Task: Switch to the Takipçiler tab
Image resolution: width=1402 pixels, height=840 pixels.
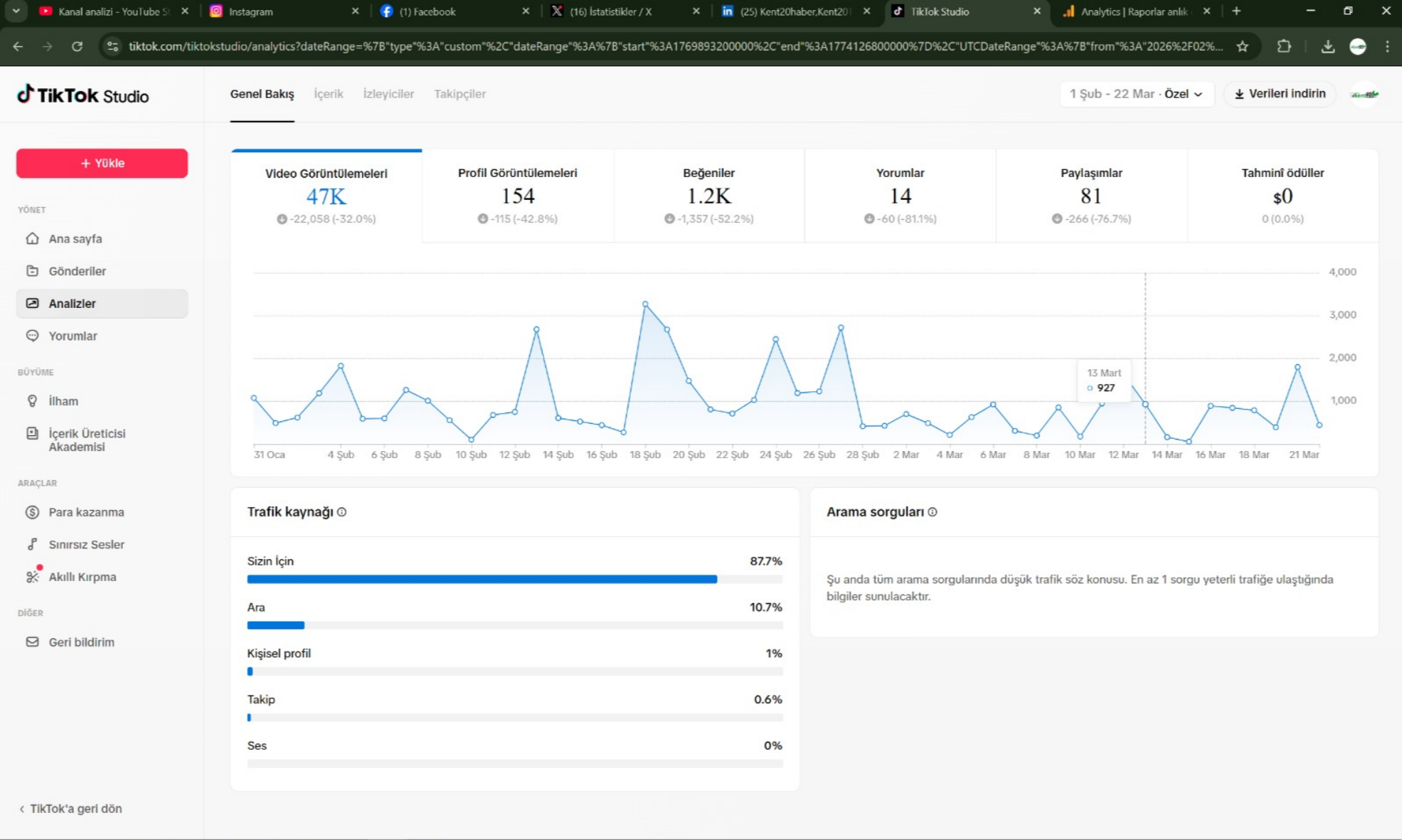Action: coord(460,94)
